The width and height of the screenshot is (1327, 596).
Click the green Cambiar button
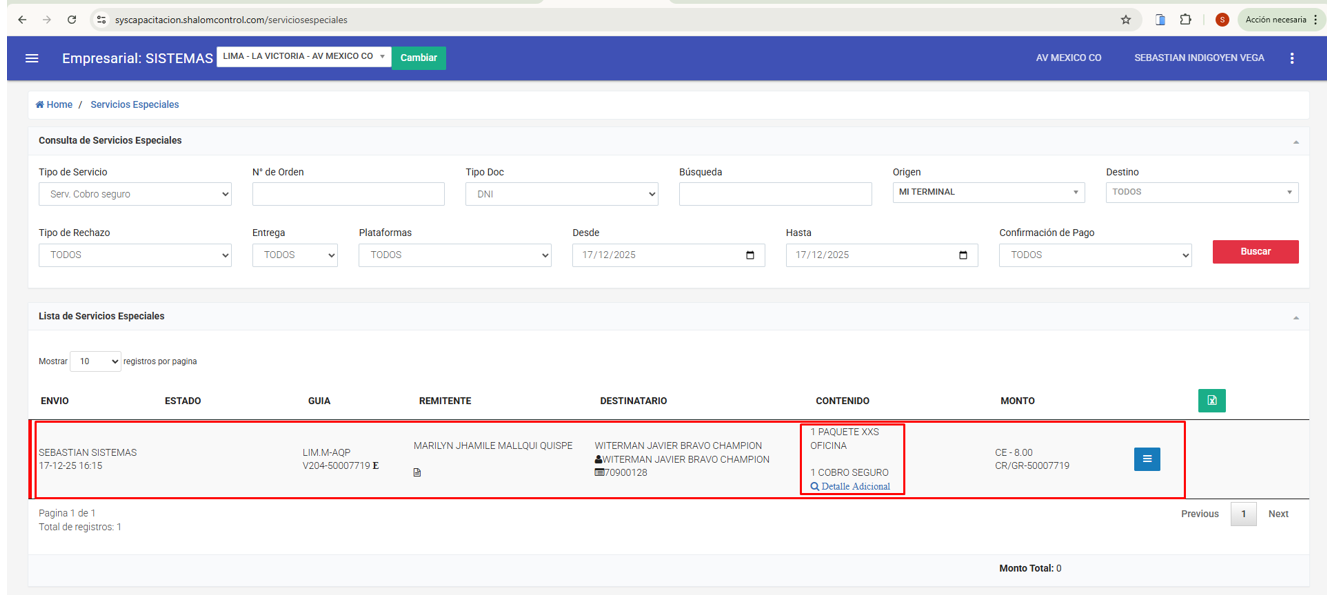418,58
